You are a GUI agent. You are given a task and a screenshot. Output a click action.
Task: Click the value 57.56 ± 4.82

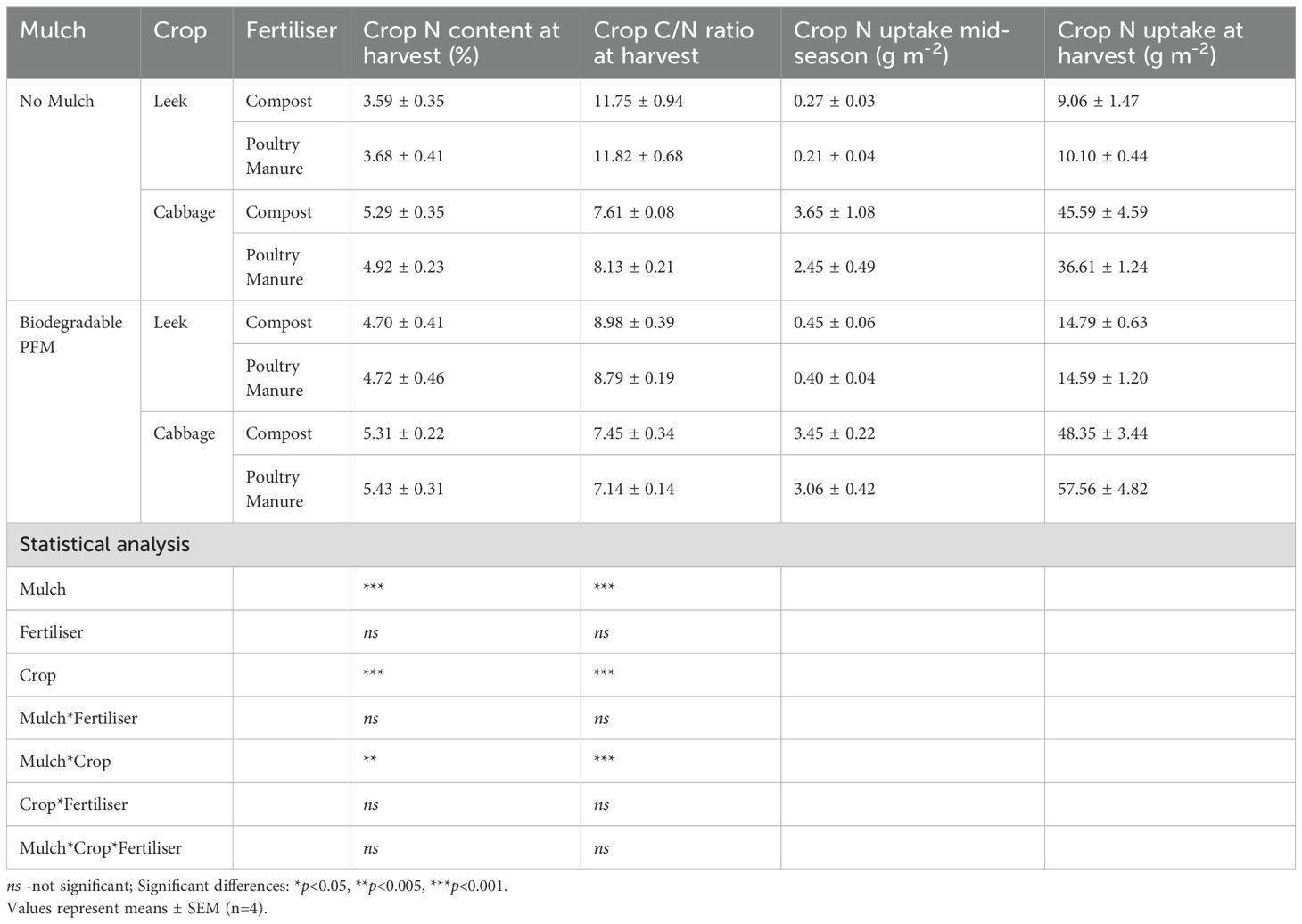(x=1102, y=489)
